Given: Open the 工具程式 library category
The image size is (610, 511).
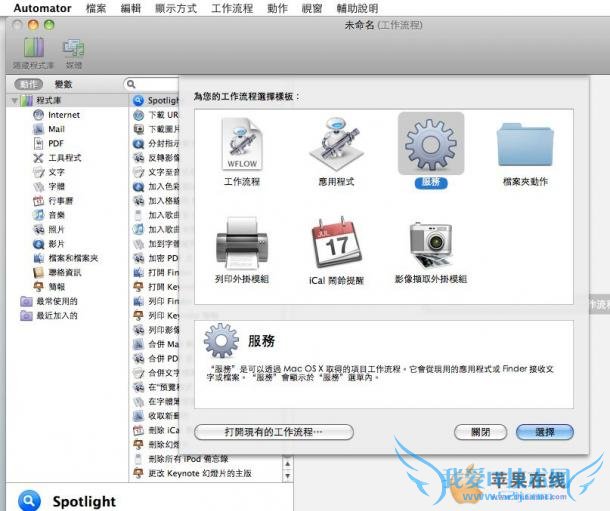Looking at the screenshot, I should coord(64,158).
